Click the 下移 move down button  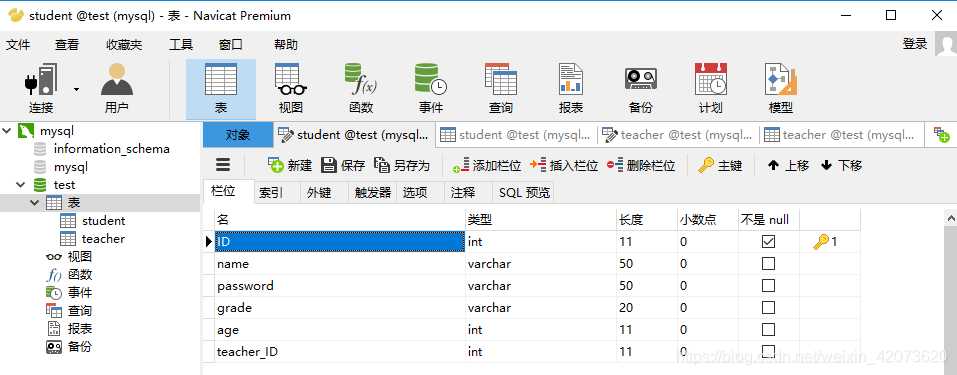(x=841, y=165)
